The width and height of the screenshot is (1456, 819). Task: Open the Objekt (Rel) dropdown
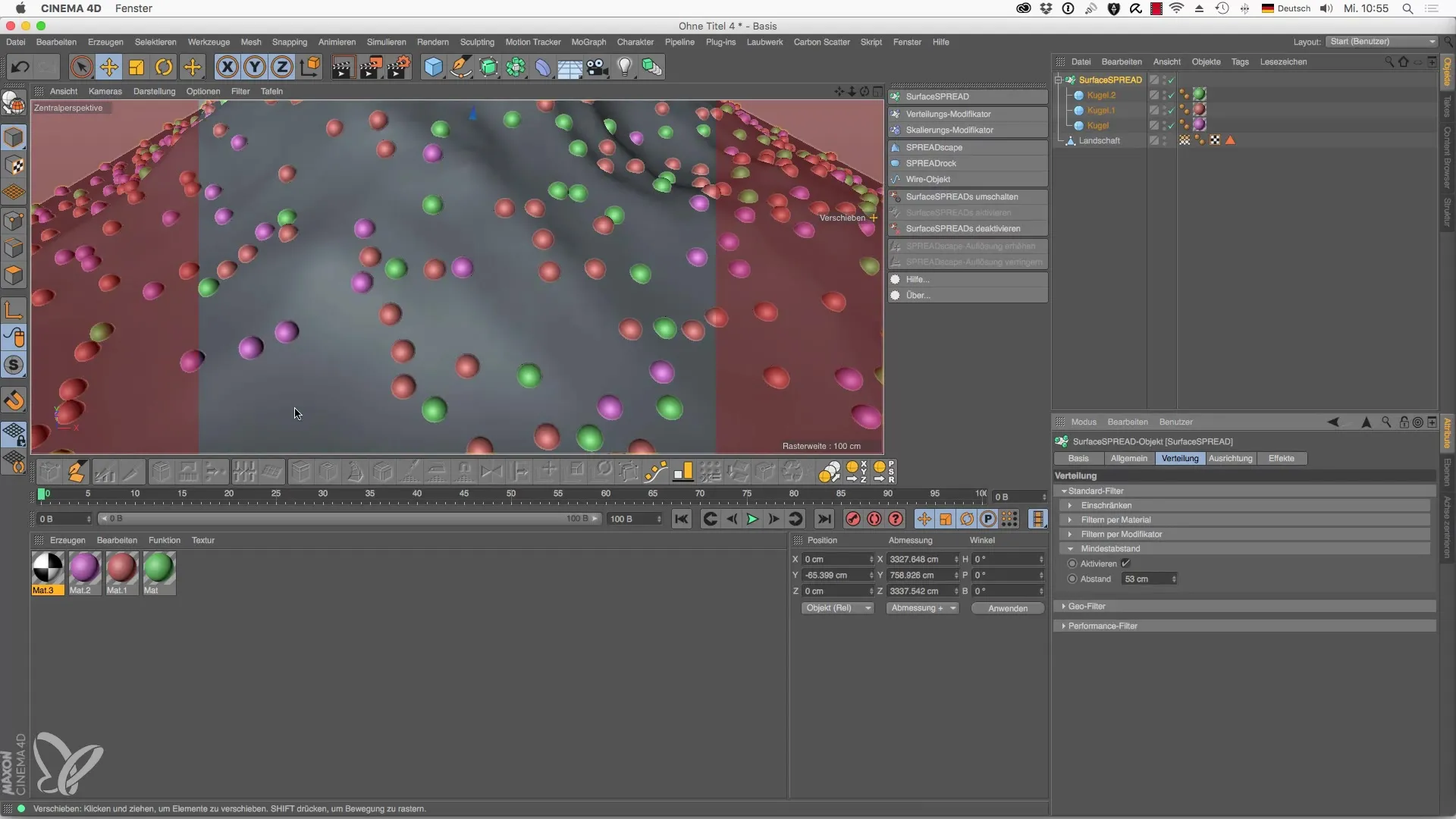click(x=838, y=608)
